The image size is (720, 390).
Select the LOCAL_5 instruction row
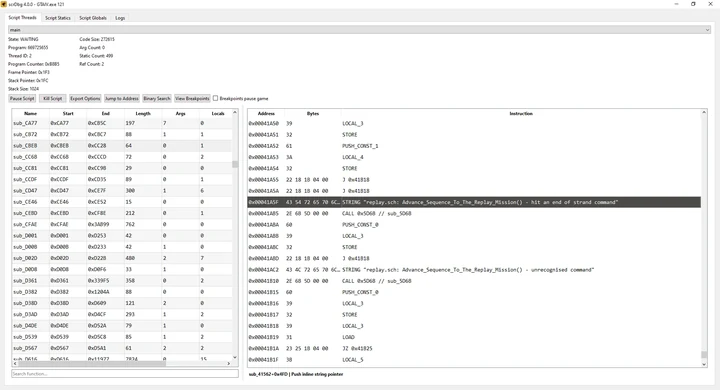point(474,360)
